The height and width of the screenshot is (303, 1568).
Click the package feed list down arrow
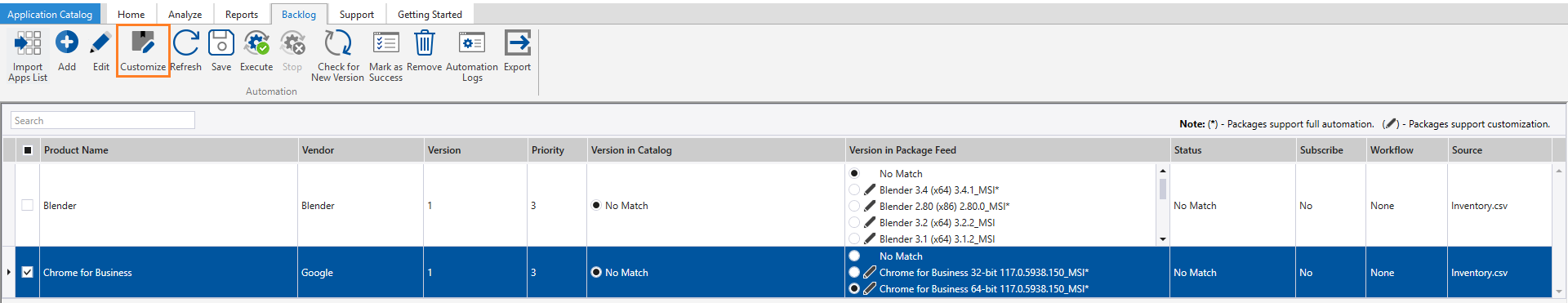[x=1163, y=239]
